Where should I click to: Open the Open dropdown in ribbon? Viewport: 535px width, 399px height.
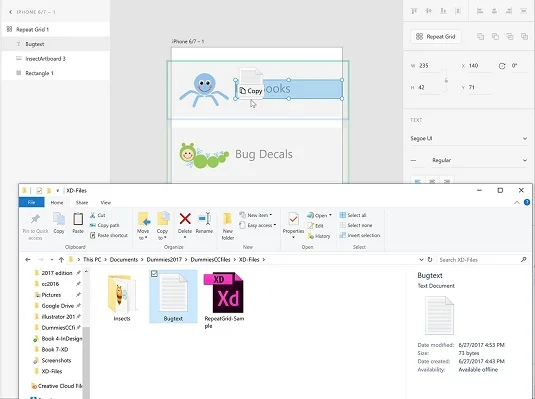319,215
